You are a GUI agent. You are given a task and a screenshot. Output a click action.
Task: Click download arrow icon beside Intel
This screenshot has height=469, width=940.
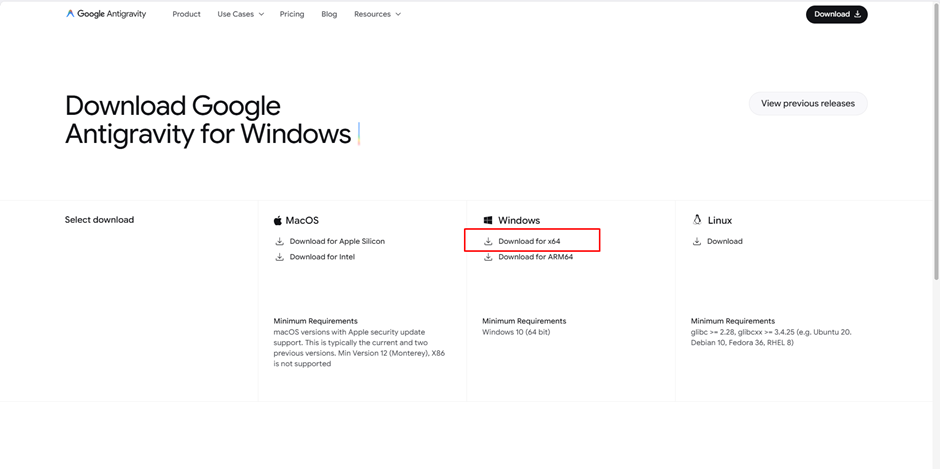[x=280, y=257]
